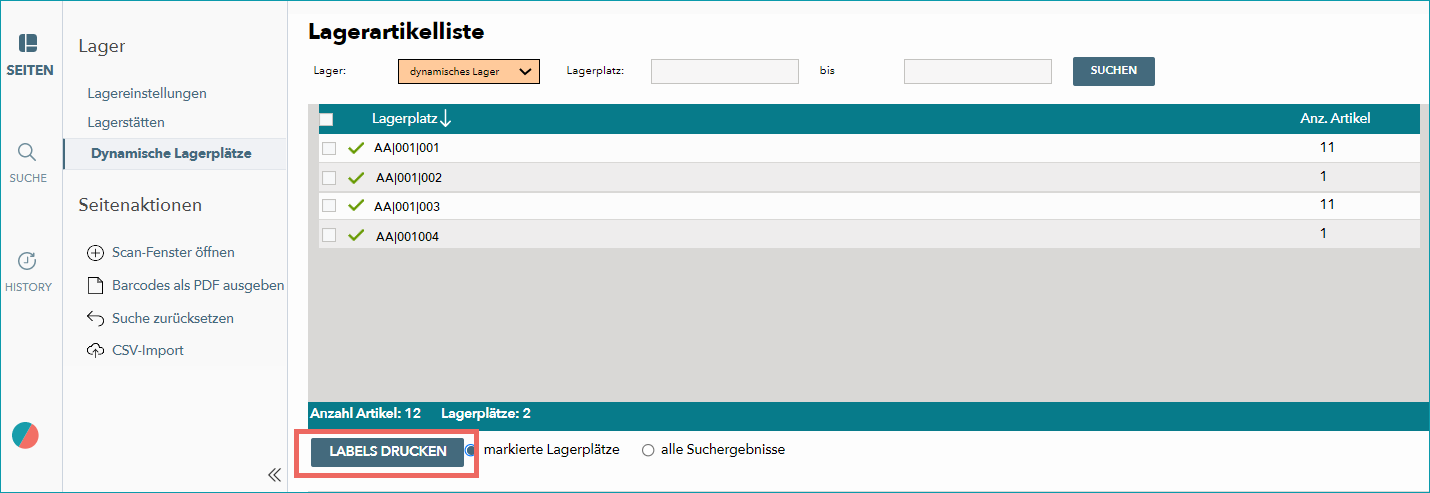Click back-arrow icon for Suche zurücksetzen

[96, 318]
